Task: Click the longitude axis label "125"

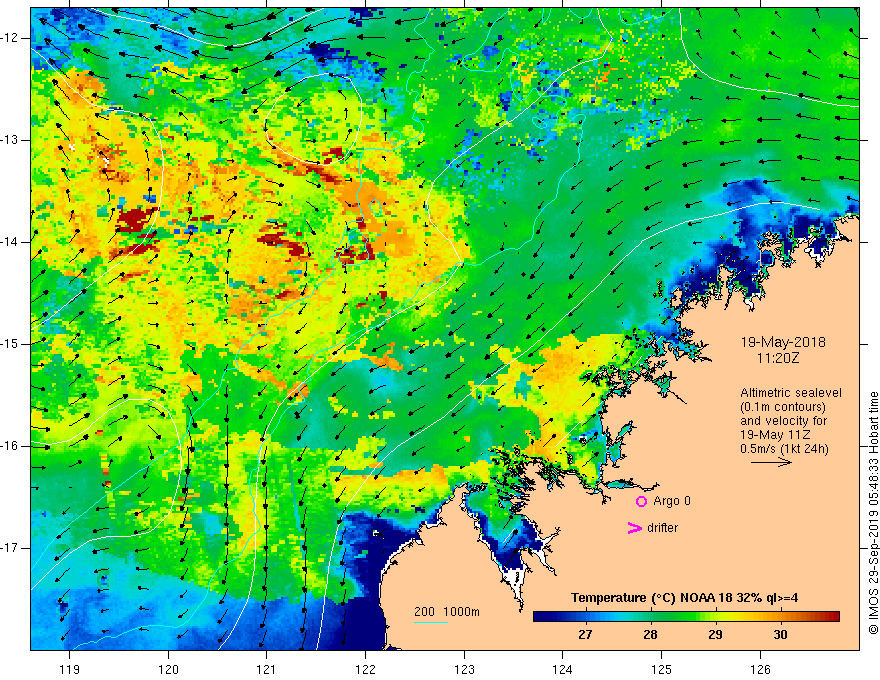Action: [x=661, y=669]
